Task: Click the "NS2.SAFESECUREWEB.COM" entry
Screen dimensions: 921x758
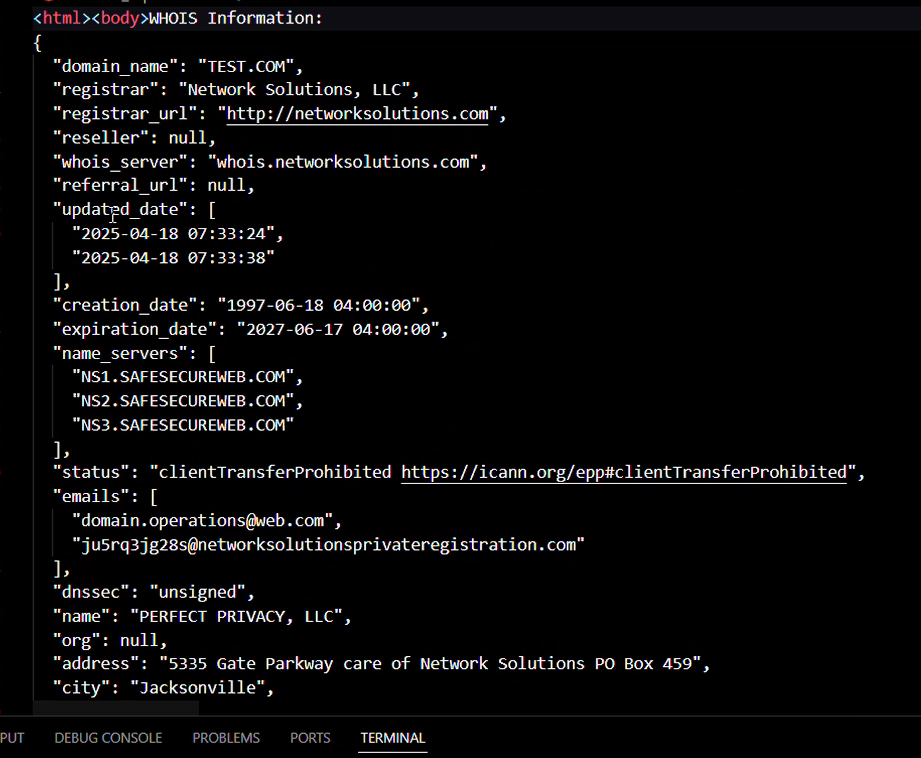Action: [183, 401]
